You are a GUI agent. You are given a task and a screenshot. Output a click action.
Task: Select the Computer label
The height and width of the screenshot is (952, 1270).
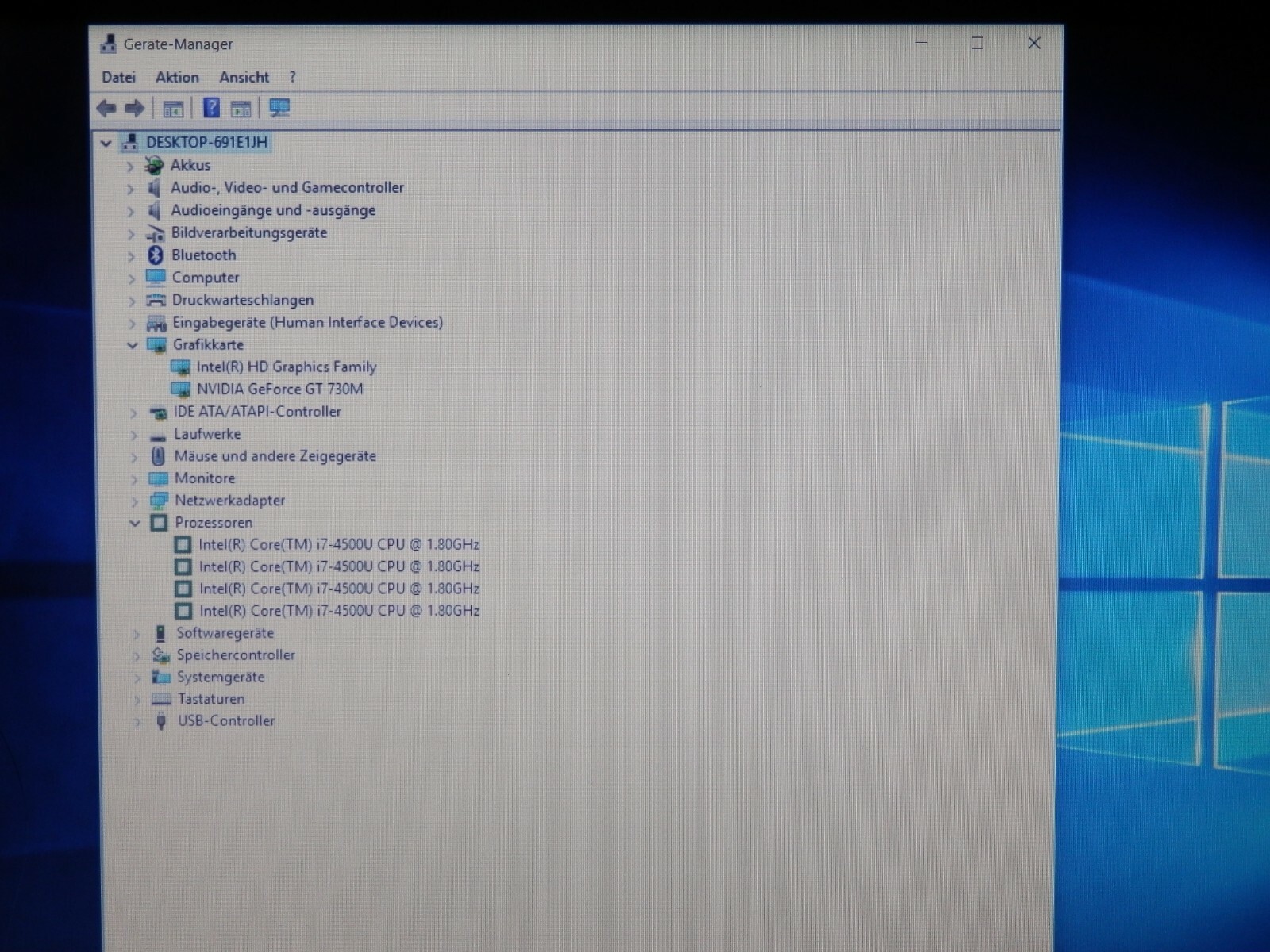tap(206, 278)
